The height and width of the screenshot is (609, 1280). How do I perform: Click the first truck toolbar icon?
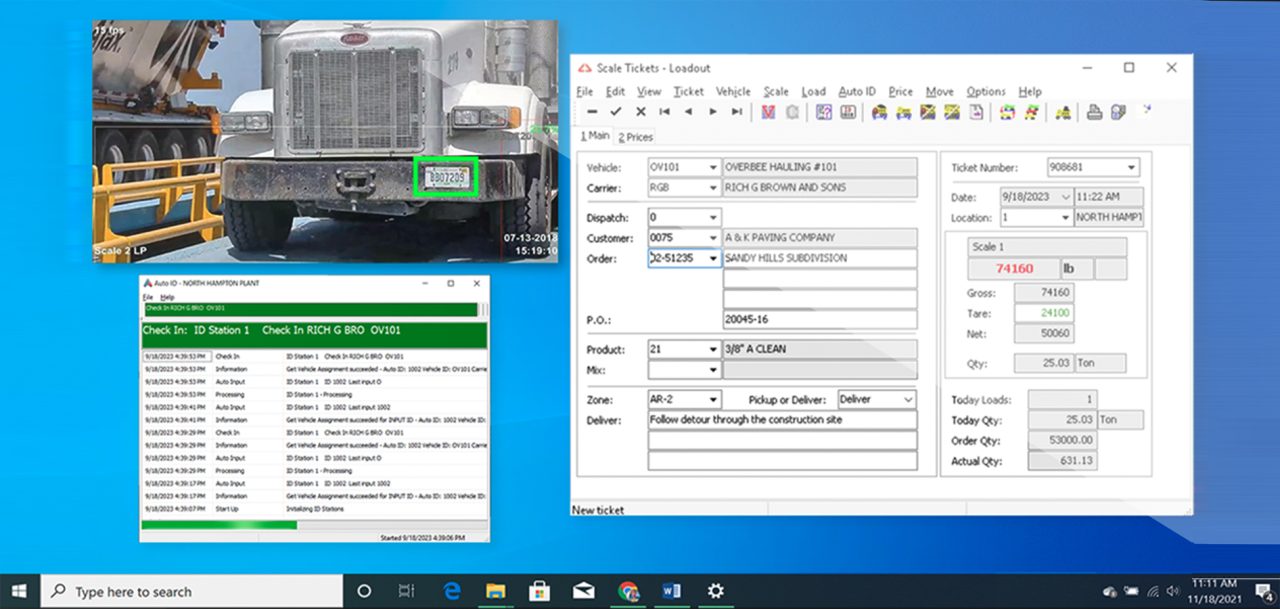point(878,112)
